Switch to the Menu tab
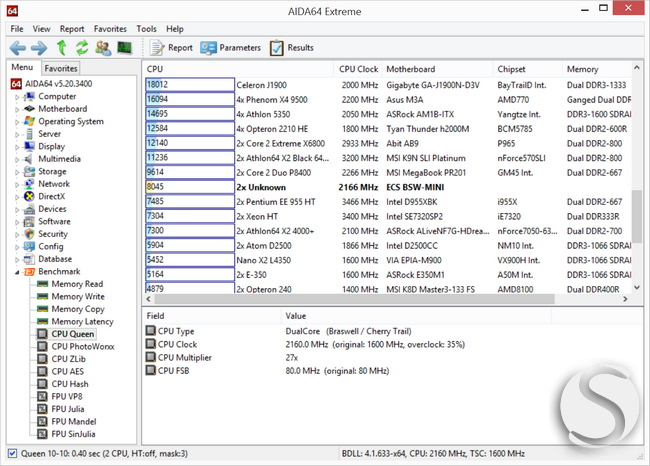The image size is (650, 466). (22, 67)
